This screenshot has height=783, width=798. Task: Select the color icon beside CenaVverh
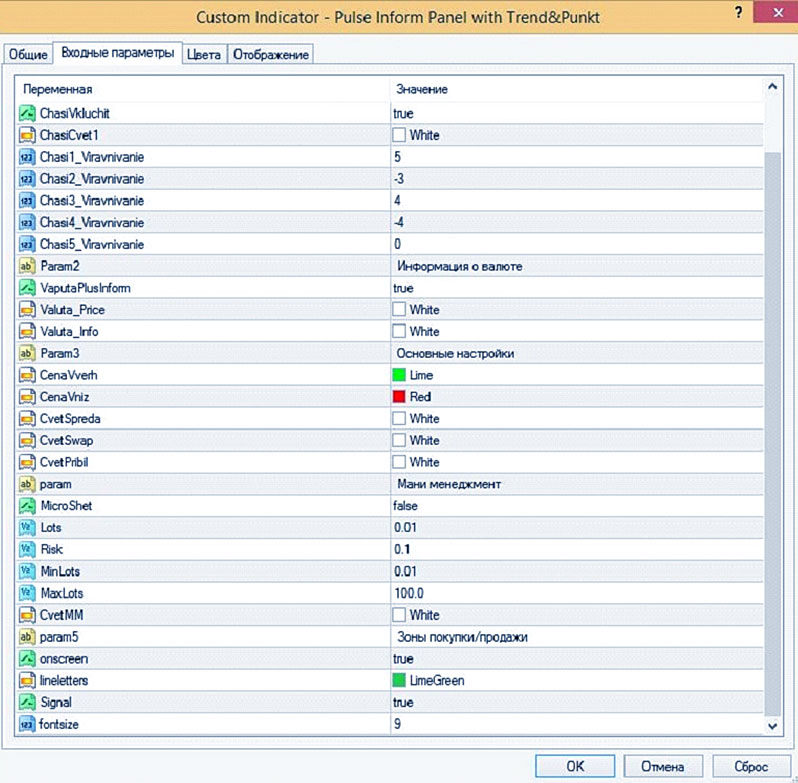point(28,375)
